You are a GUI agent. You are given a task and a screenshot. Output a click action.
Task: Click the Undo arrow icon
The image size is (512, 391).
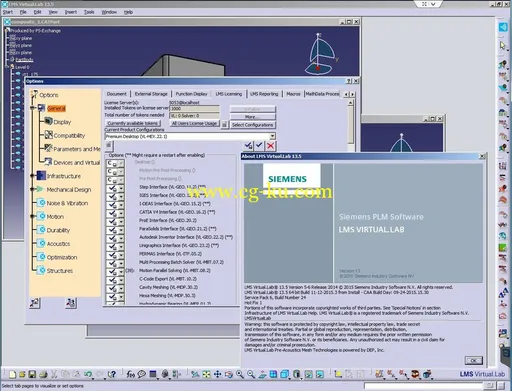tap(88, 374)
